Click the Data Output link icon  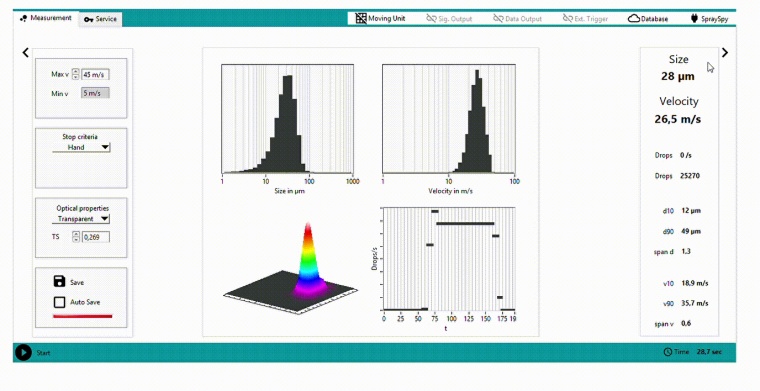pos(498,18)
